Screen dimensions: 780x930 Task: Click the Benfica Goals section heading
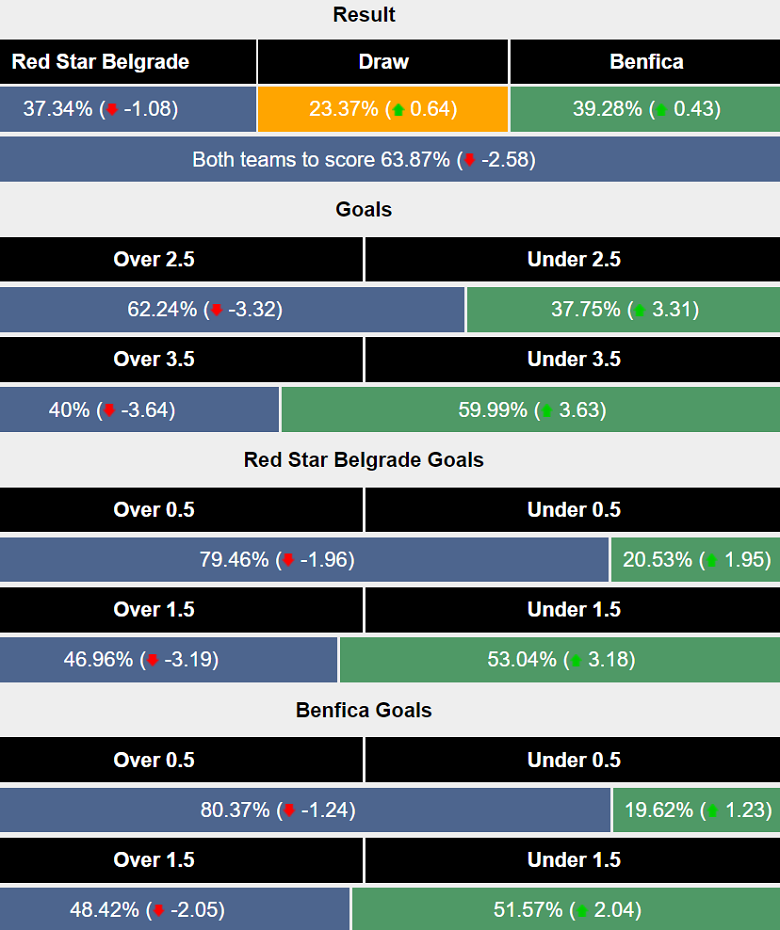(x=363, y=710)
